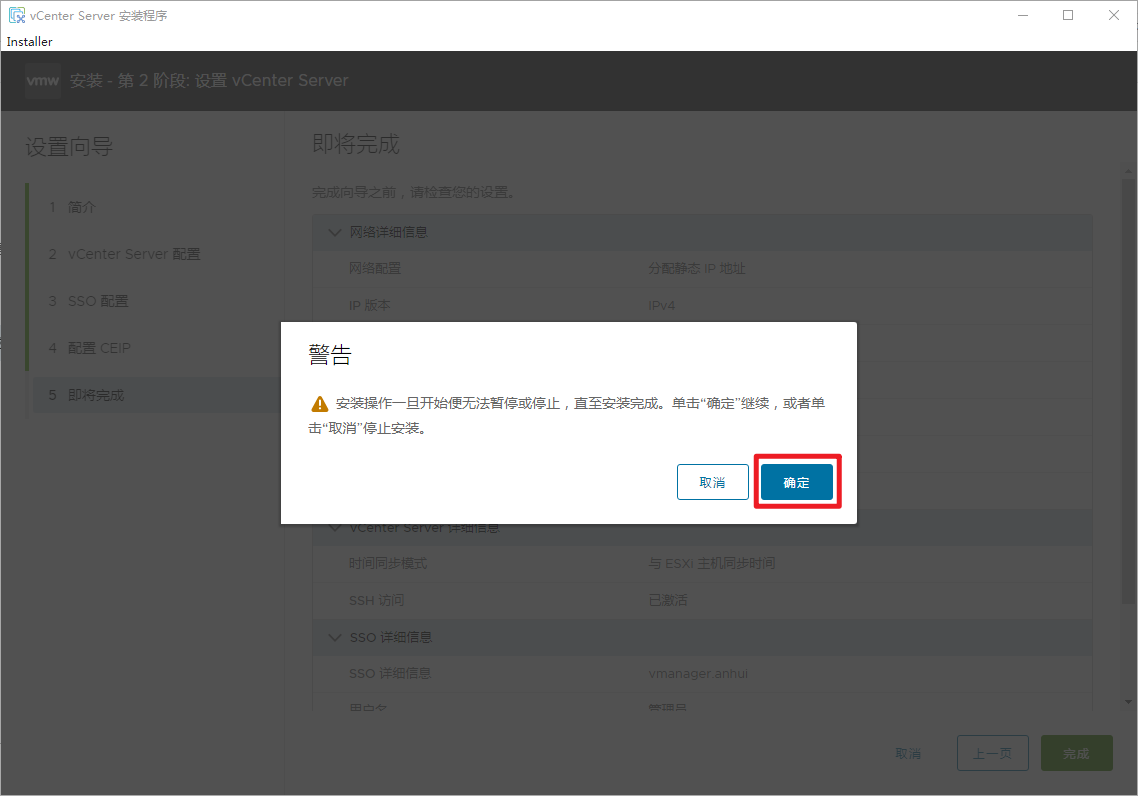
Task: Go back with 上一页 button
Action: point(992,754)
